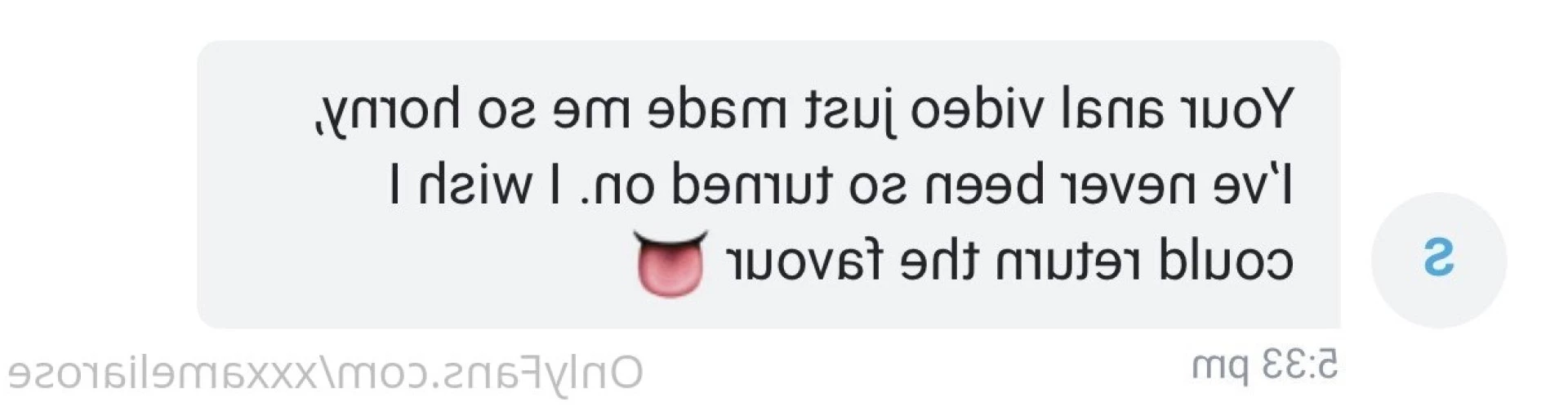Viewport: 1568px width, 407px height.
Task: Click the phrase "I wish I"
Action: [475, 183]
